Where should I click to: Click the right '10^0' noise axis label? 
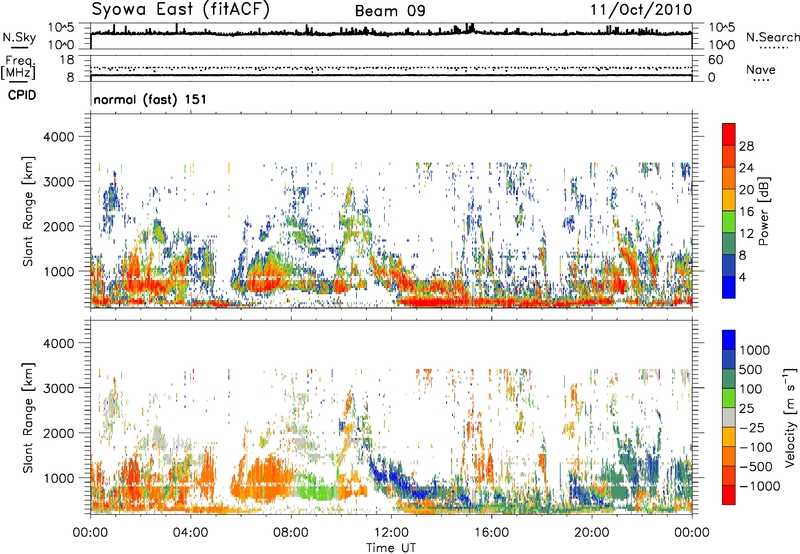tap(722, 45)
